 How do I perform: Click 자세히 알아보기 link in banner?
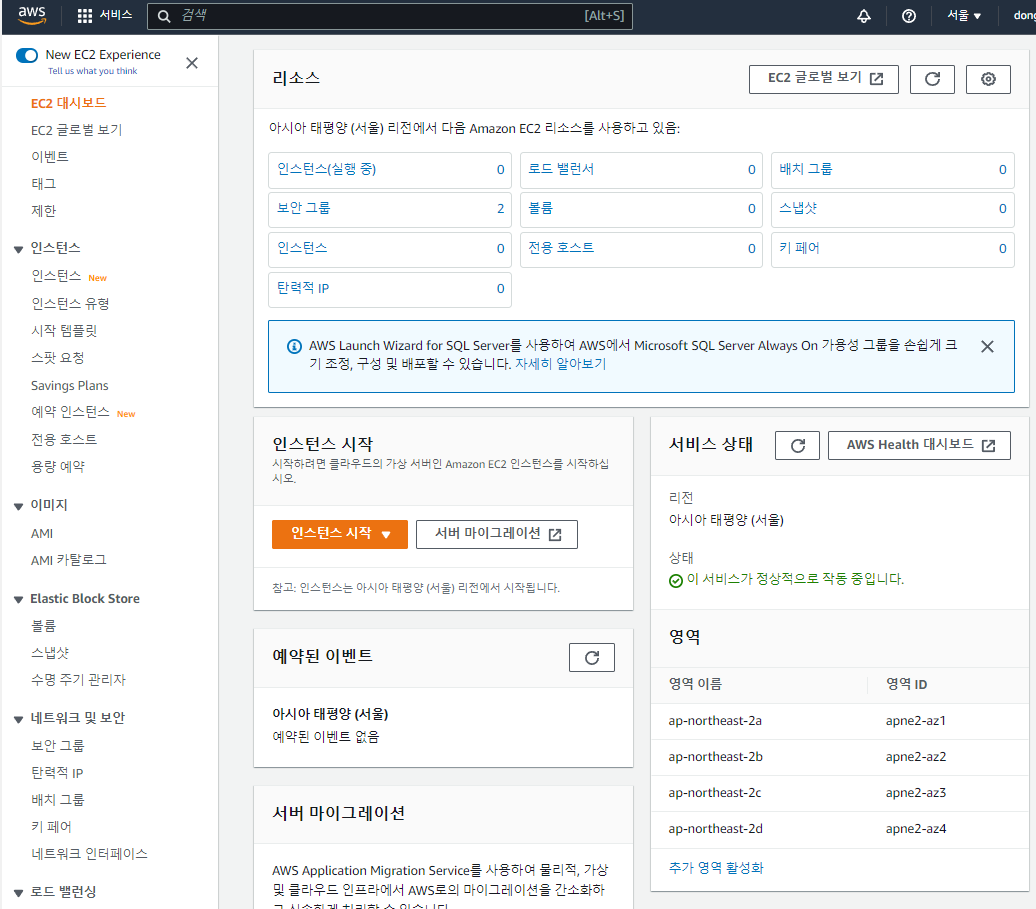point(560,364)
